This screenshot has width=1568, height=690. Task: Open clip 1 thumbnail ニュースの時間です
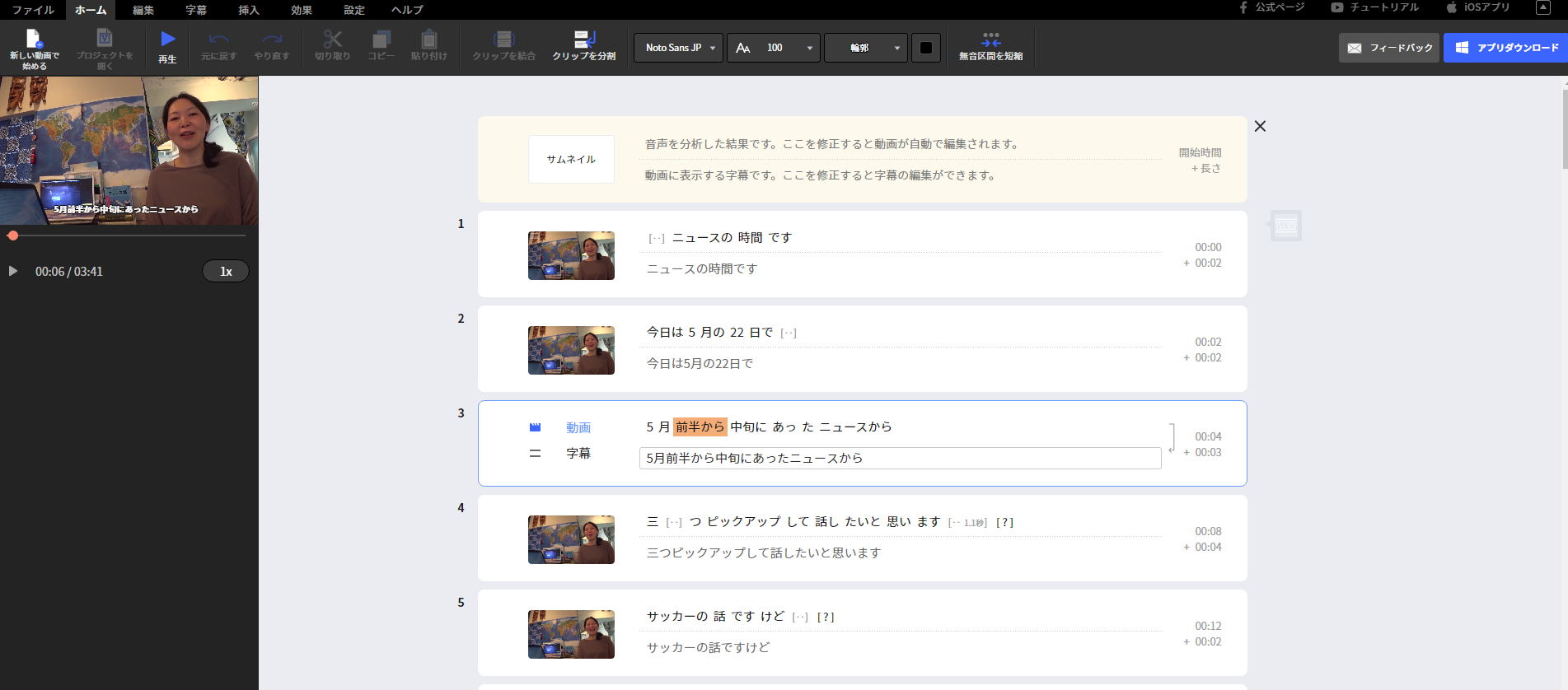point(571,255)
